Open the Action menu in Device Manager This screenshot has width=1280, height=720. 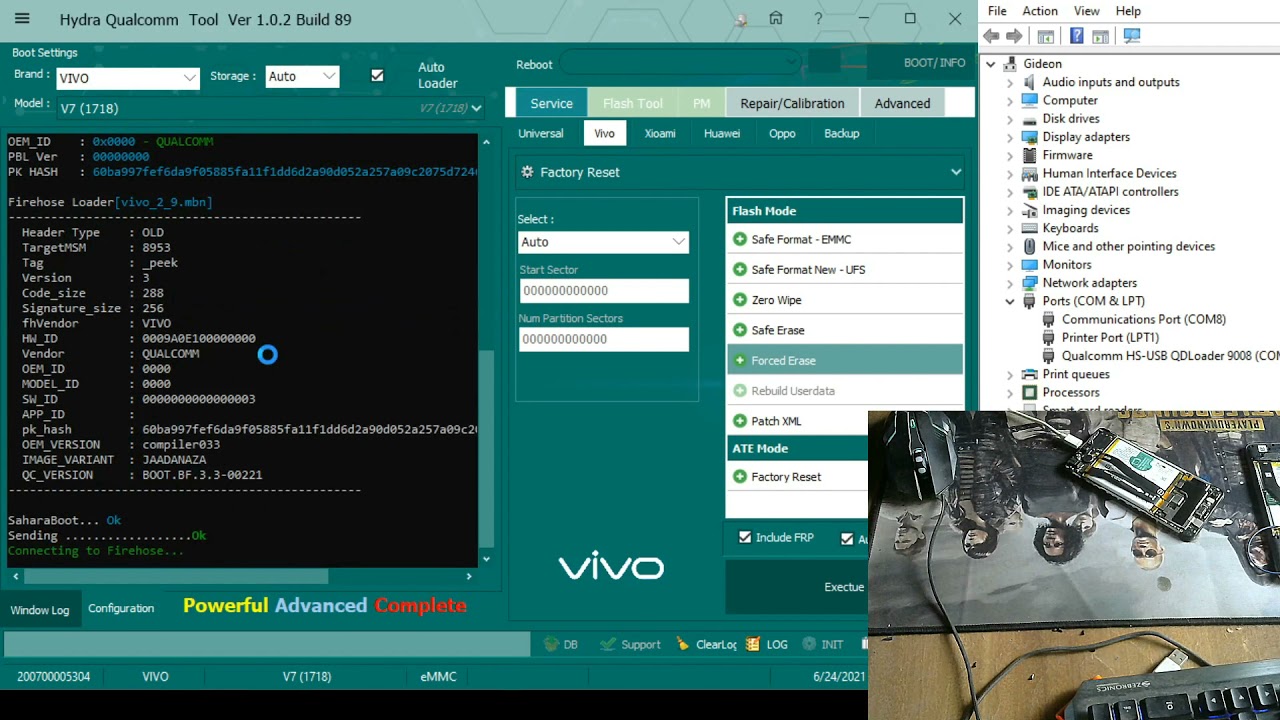(x=1040, y=11)
